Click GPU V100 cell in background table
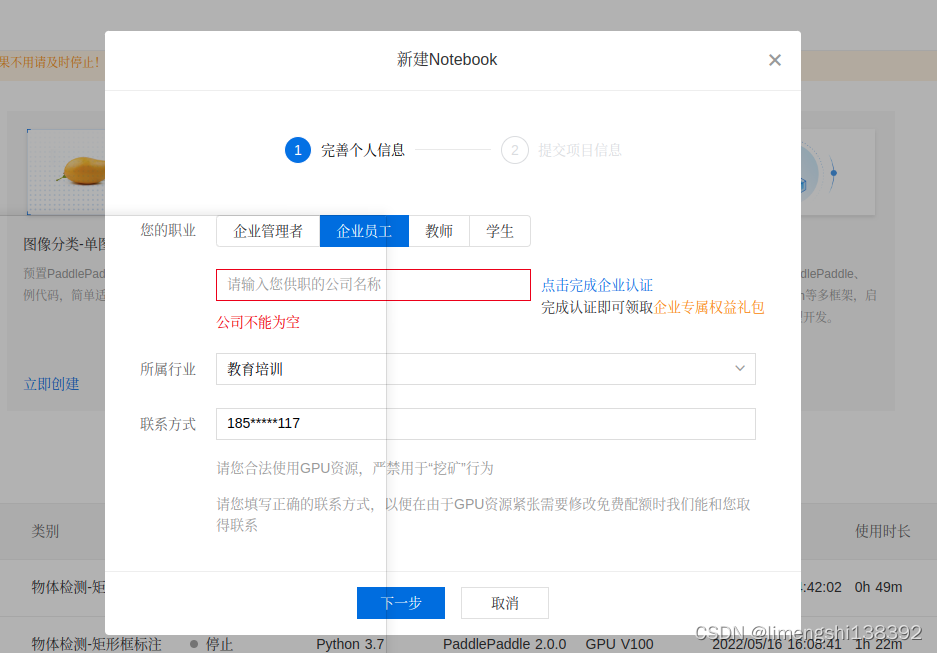Viewport: 937px width, 653px height. click(x=619, y=645)
